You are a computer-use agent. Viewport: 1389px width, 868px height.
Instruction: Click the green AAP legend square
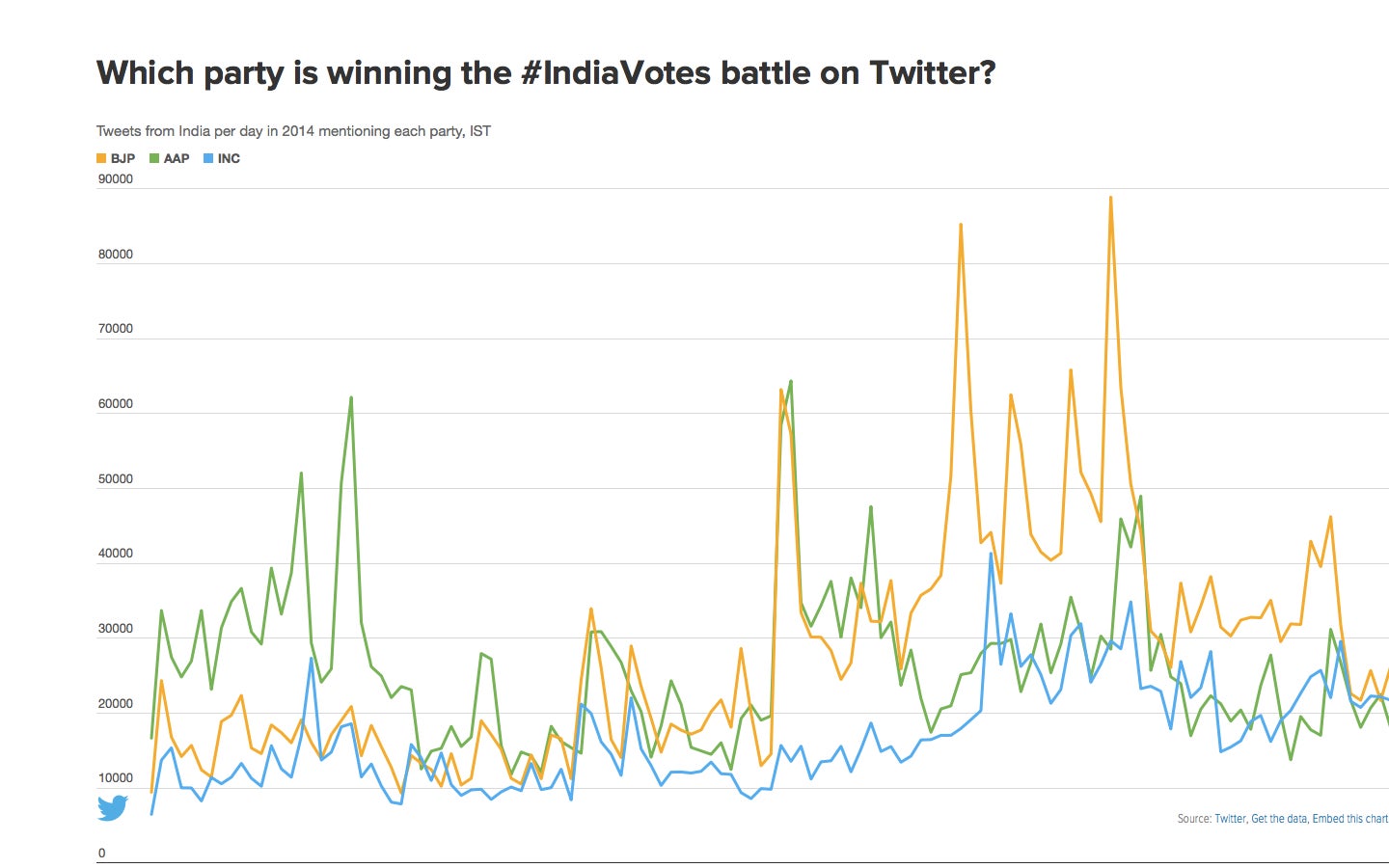point(154,158)
